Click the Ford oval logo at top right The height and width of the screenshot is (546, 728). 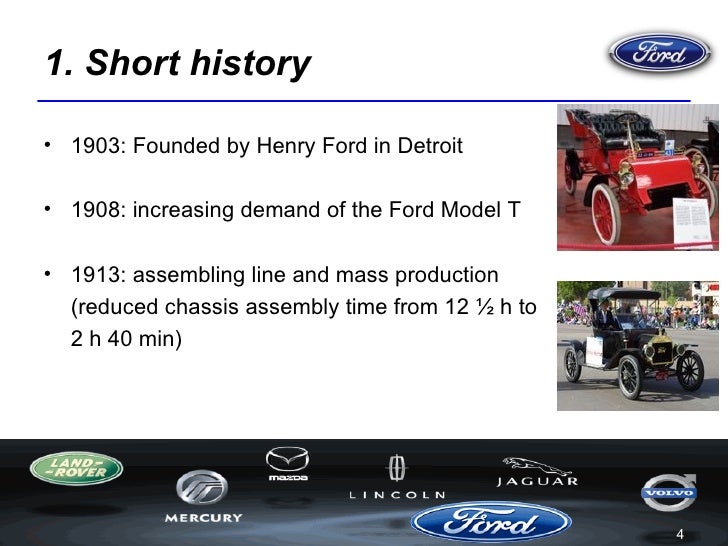pos(659,52)
